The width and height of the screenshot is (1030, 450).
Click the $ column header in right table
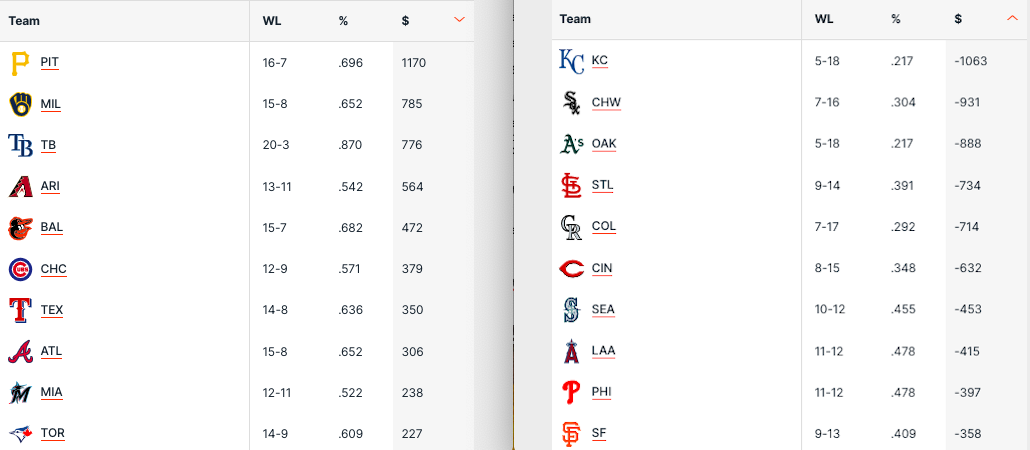coord(958,19)
